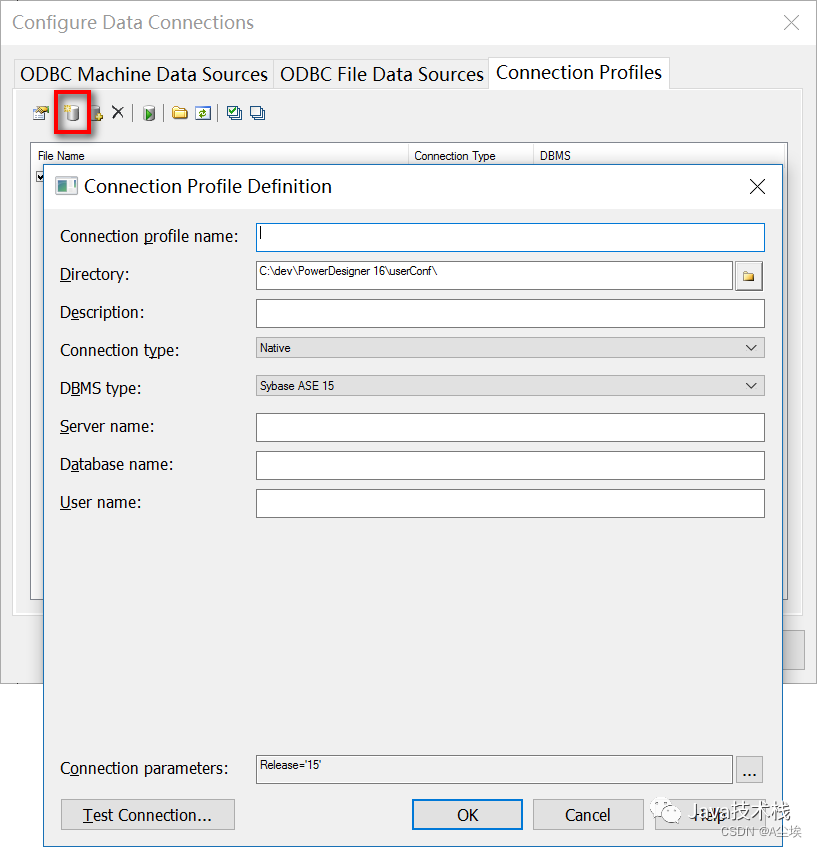817x847 pixels.
Task: Click the User name input field
Action: click(510, 503)
